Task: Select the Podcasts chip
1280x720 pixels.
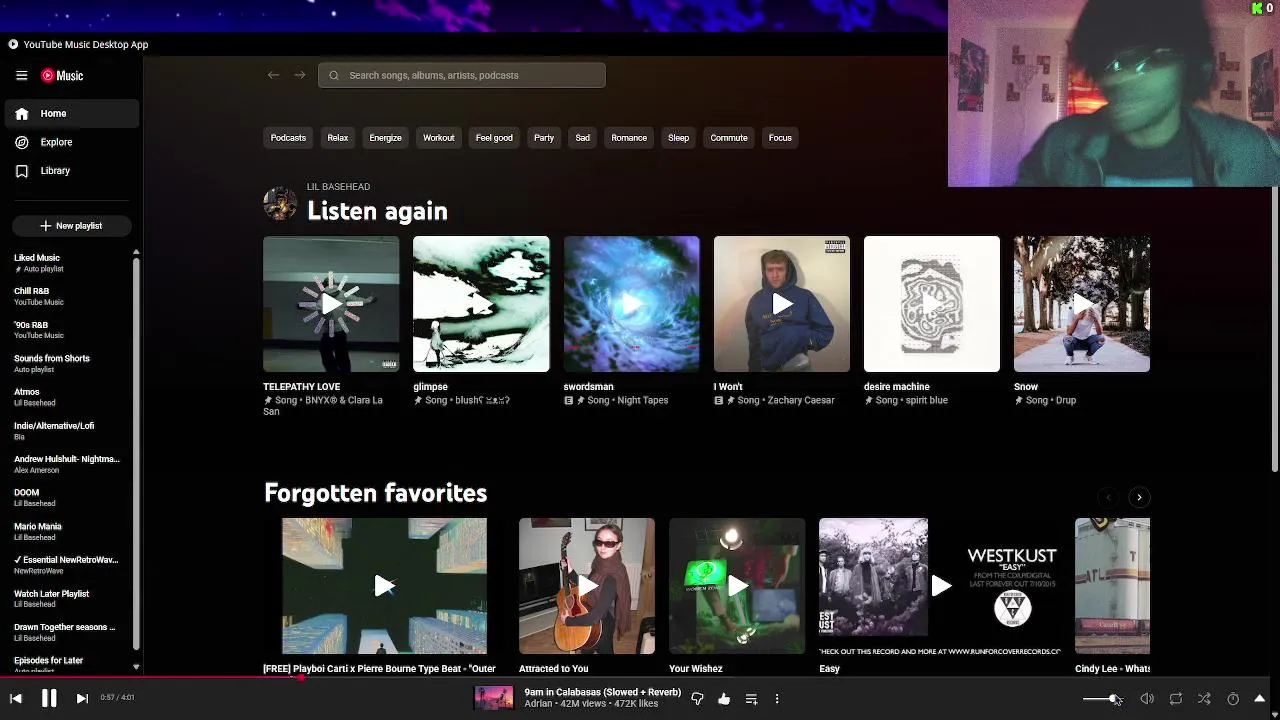Action: [288, 138]
